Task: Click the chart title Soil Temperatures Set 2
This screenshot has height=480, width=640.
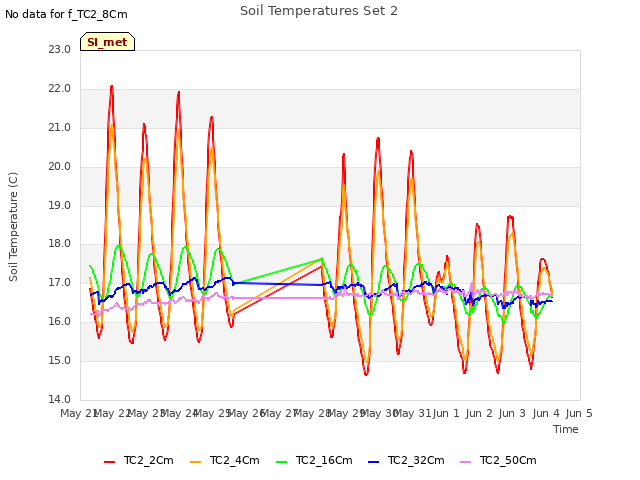Action: (x=319, y=11)
